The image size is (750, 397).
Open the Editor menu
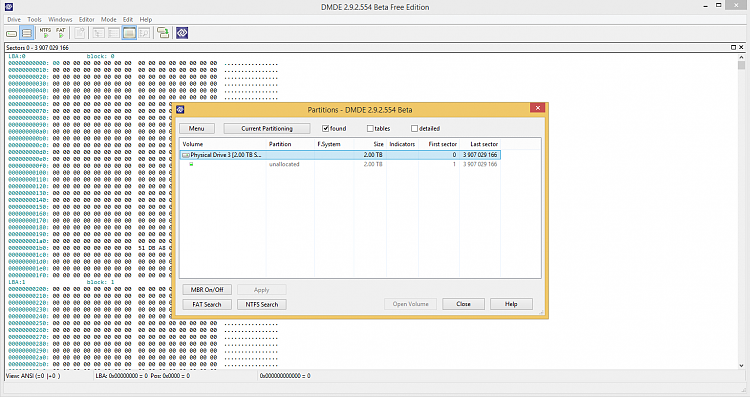[x=87, y=20]
